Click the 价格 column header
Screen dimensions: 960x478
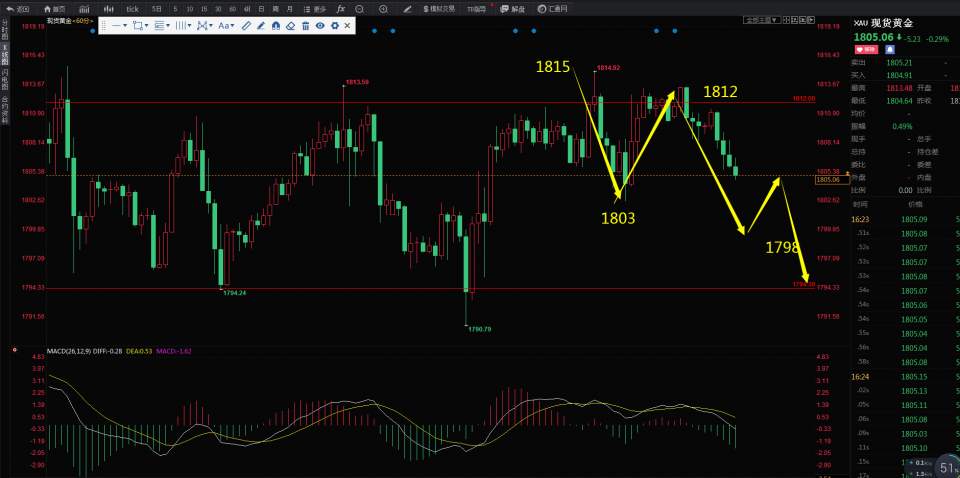[915, 204]
